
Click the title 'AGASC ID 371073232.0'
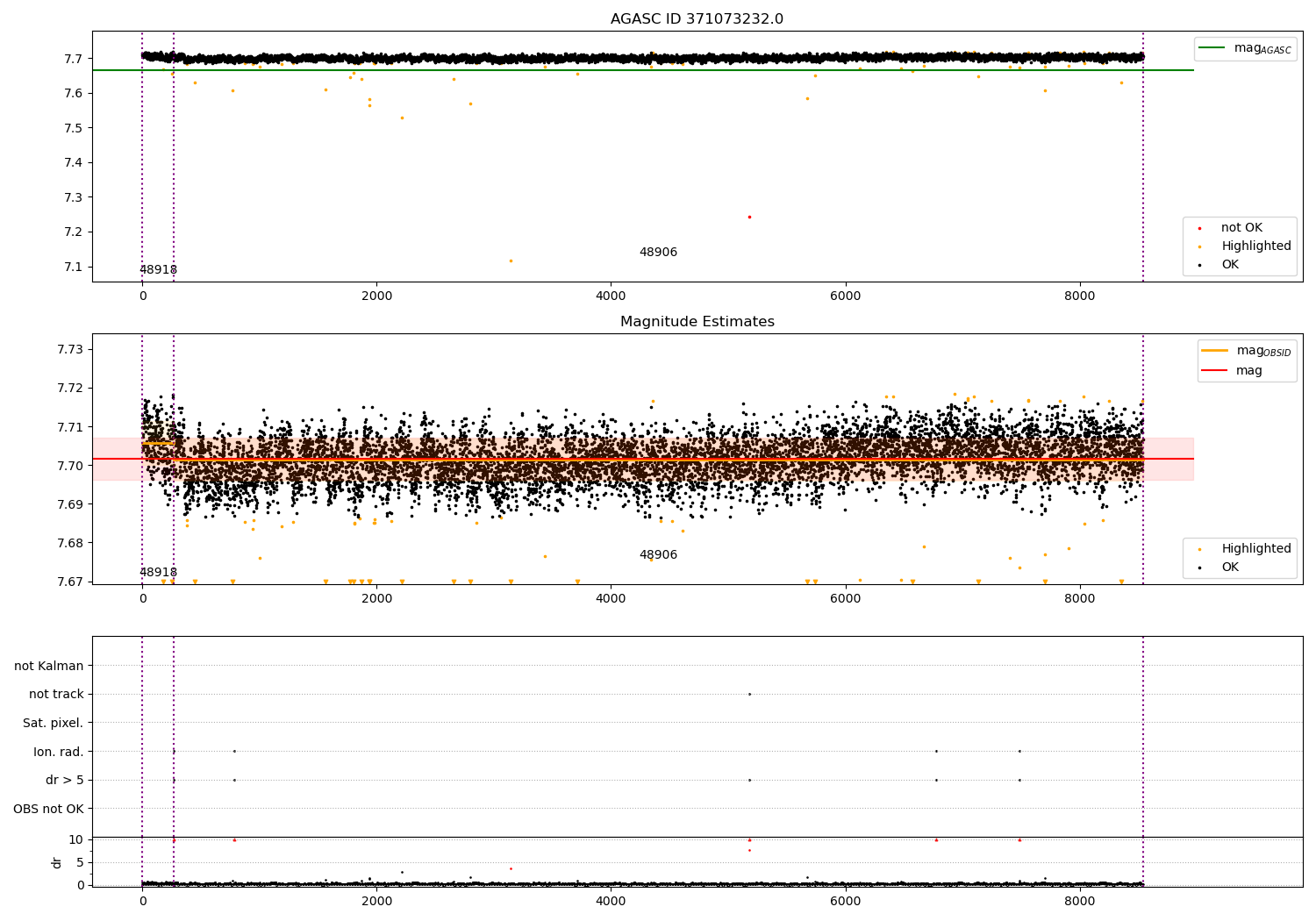[x=697, y=19]
